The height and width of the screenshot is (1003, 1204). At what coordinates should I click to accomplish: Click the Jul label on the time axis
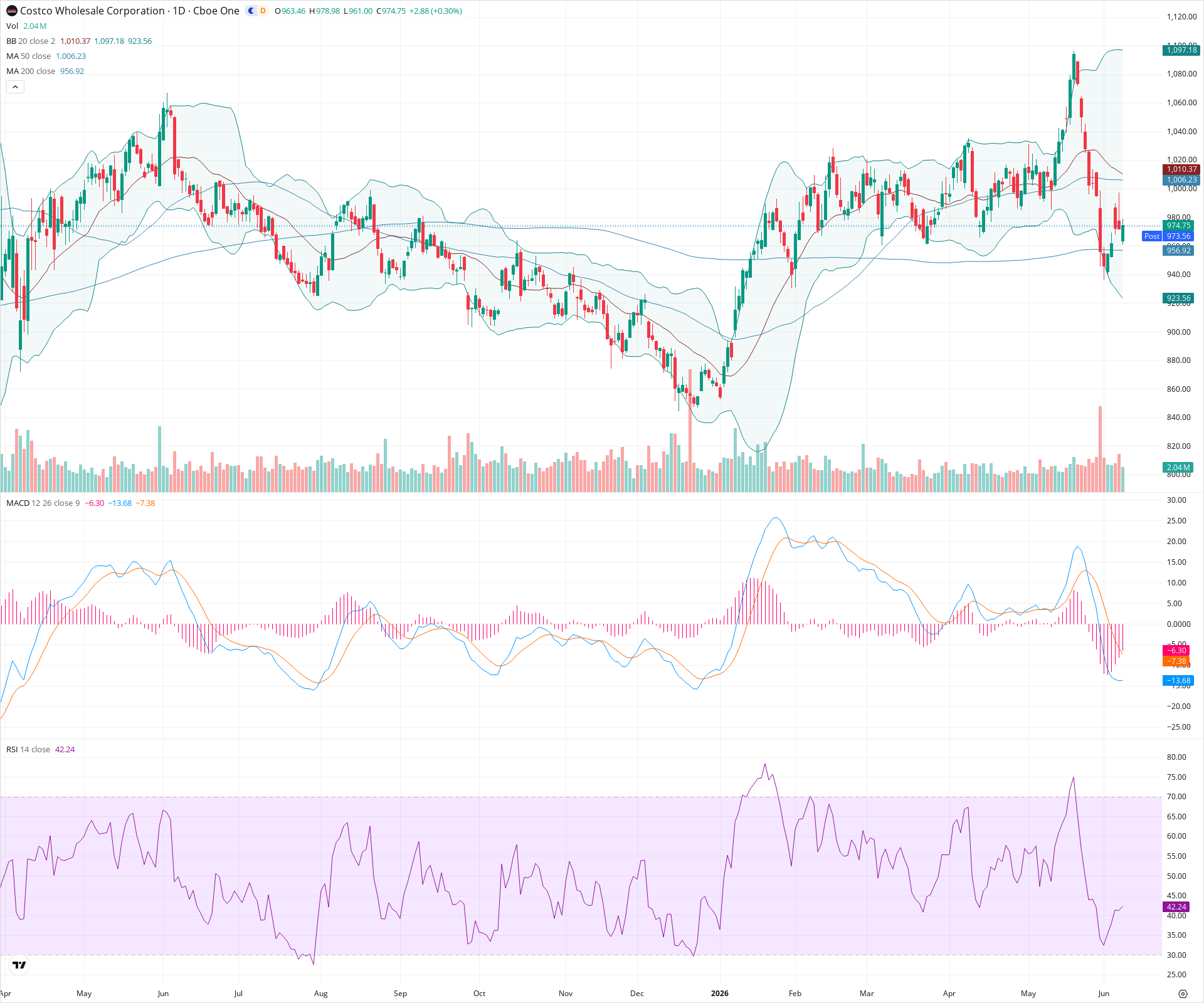pos(238,994)
